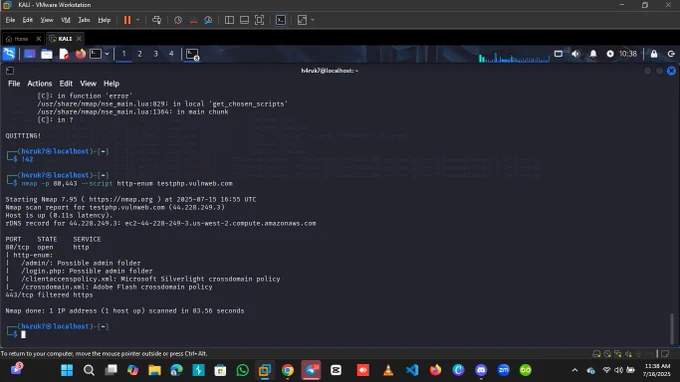Open the Kali volume control icon

click(575, 54)
